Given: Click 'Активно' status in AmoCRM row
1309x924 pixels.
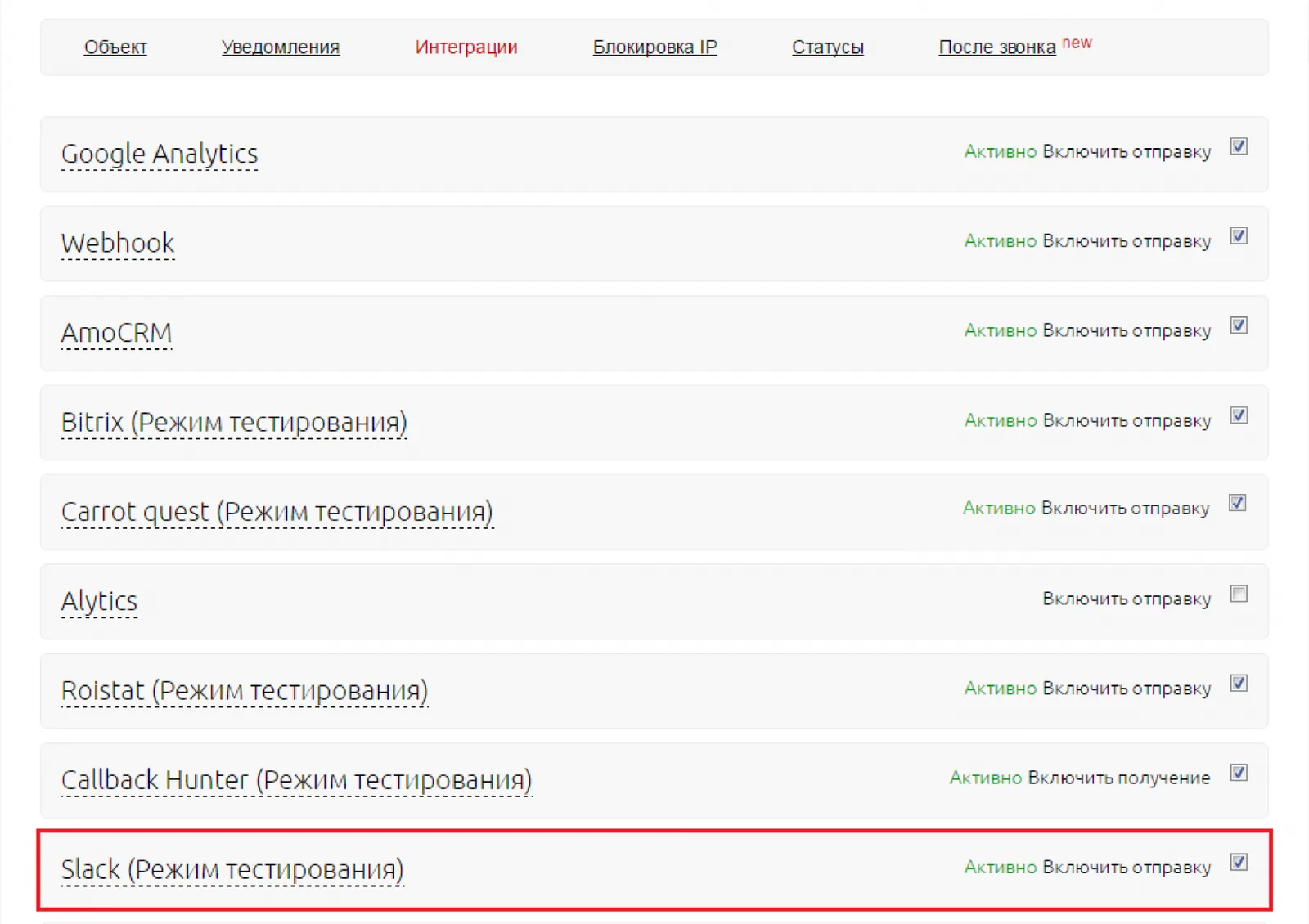Looking at the screenshot, I should pyautogui.click(x=1000, y=331).
